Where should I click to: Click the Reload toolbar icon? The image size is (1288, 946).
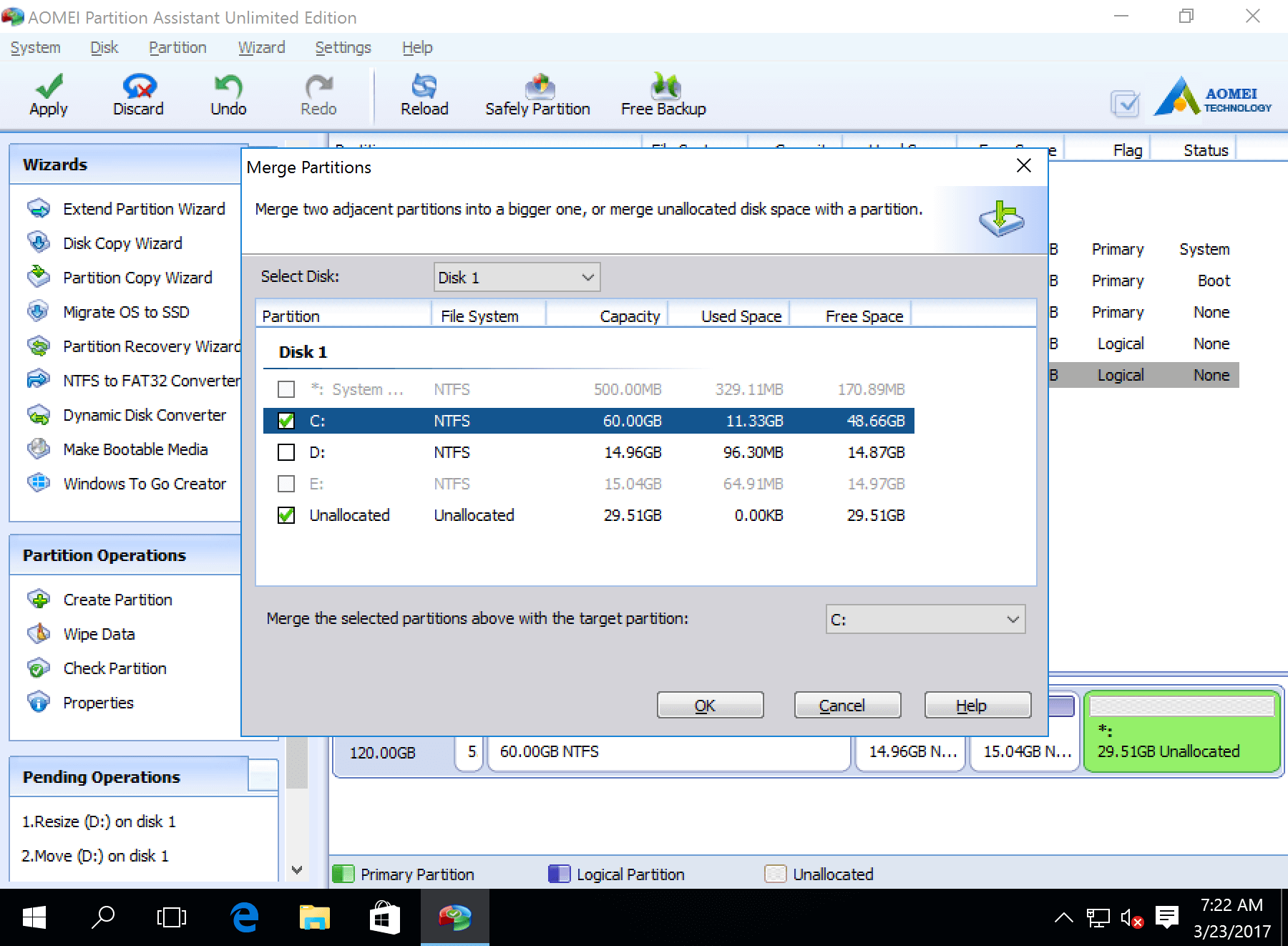[424, 88]
